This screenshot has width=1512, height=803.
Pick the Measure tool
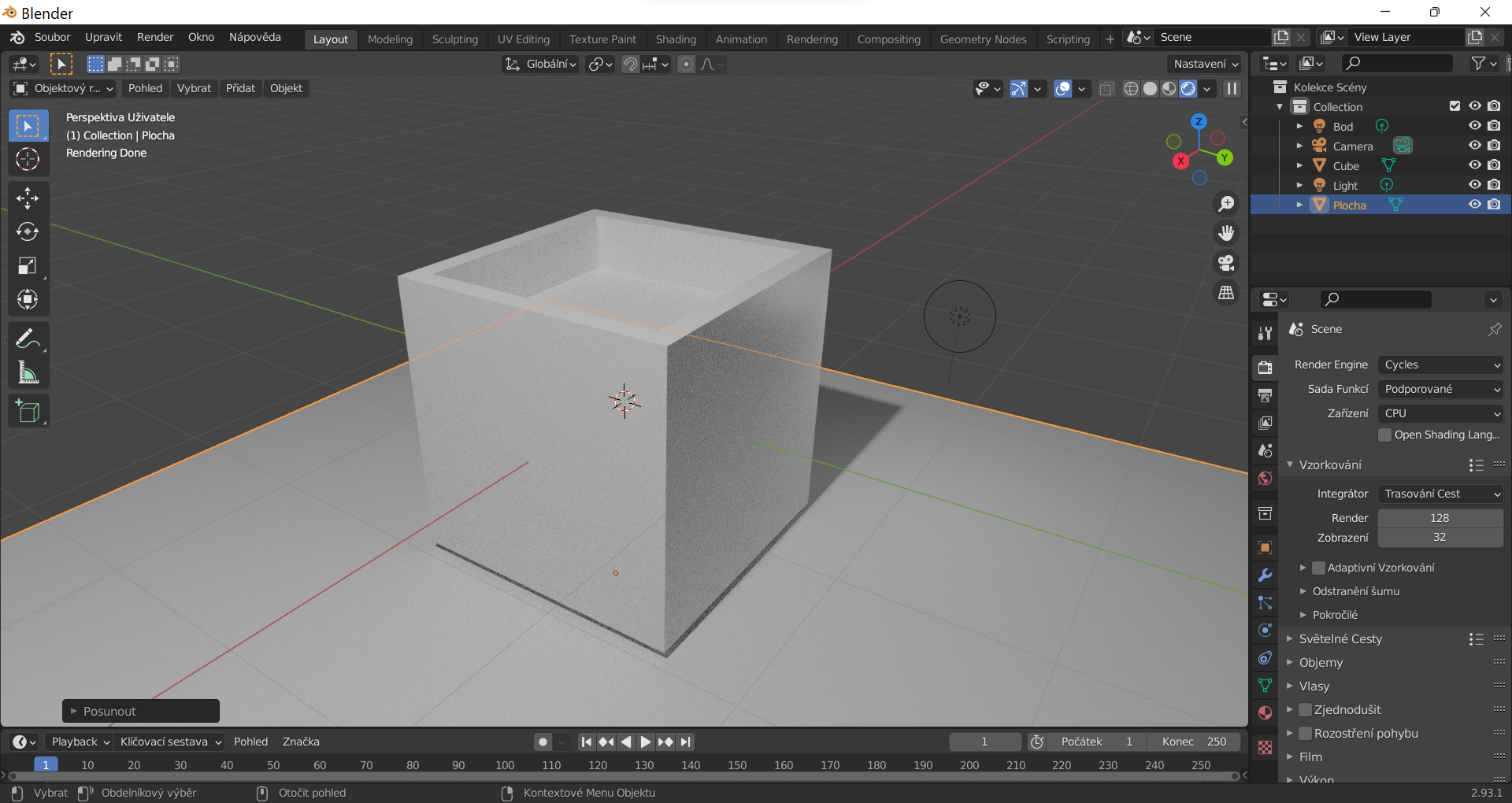click(x=28, y=373)
